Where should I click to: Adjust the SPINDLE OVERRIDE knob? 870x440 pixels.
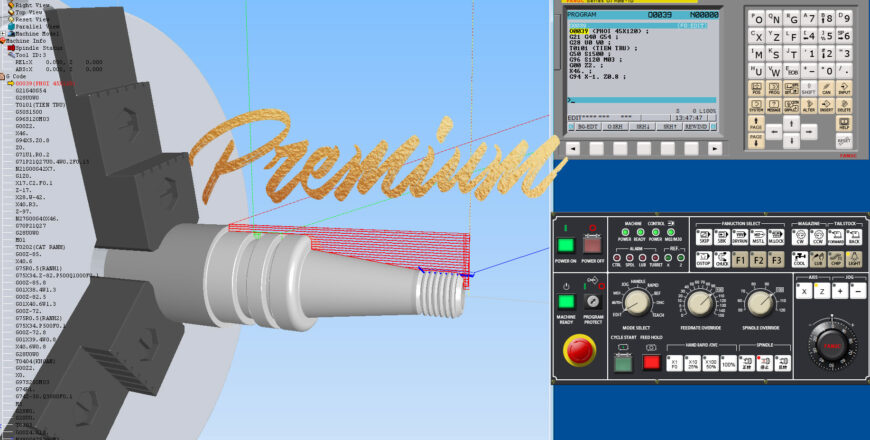(760, 304)
